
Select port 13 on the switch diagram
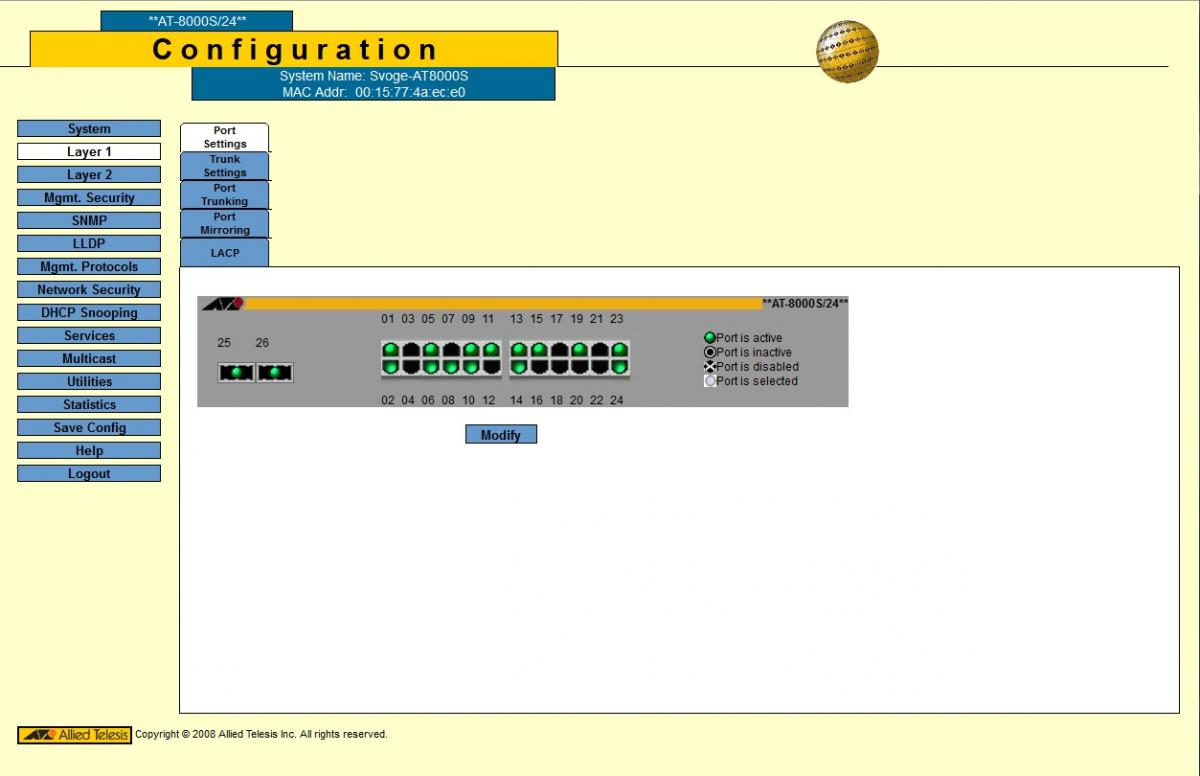[x=518, y=350]
